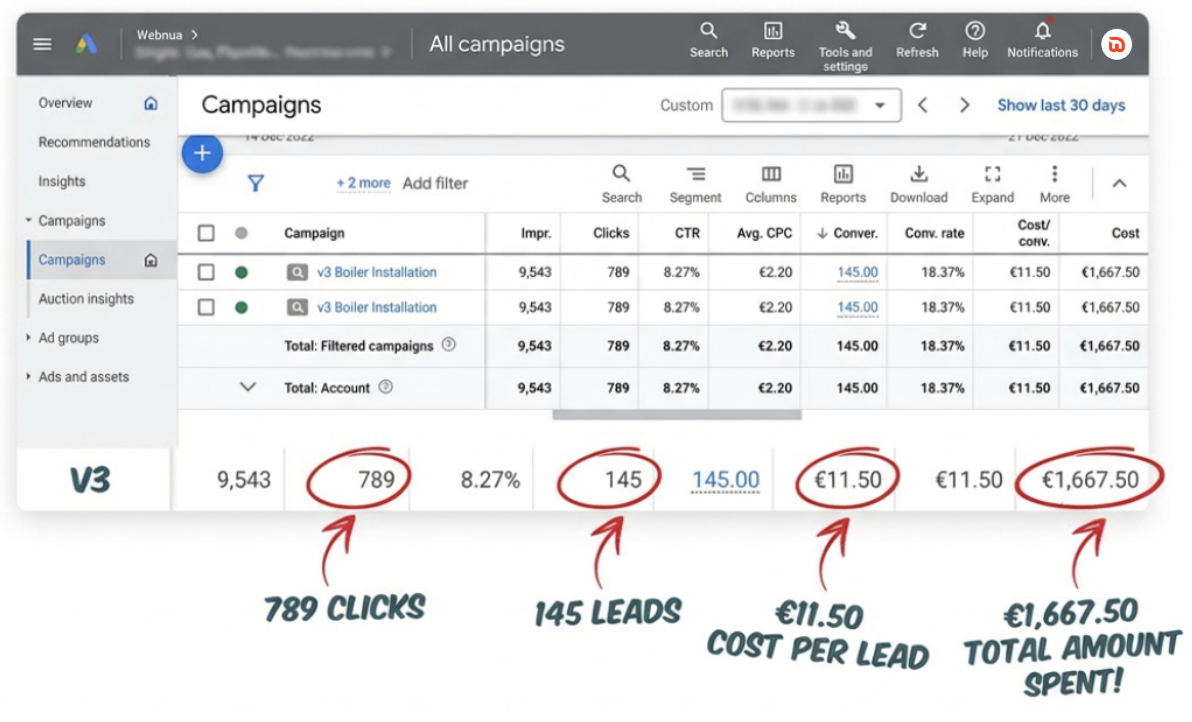Click the horizontal scrollbar under the table
The width and height of the screenshot is (1192, 722).
click(x=676, y=414)
